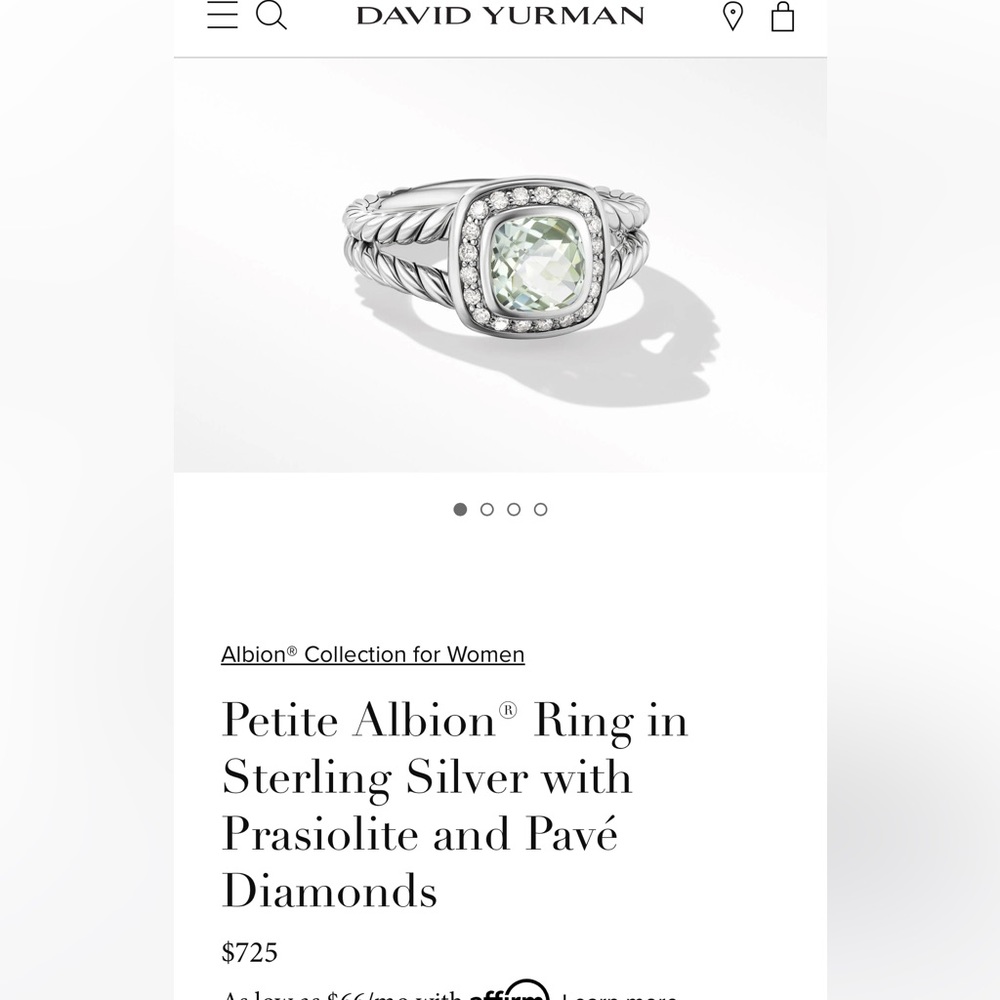Select the third carousel dot
The width and height of the screenshot is (1000, 1000).
click(x=513, y=509)
